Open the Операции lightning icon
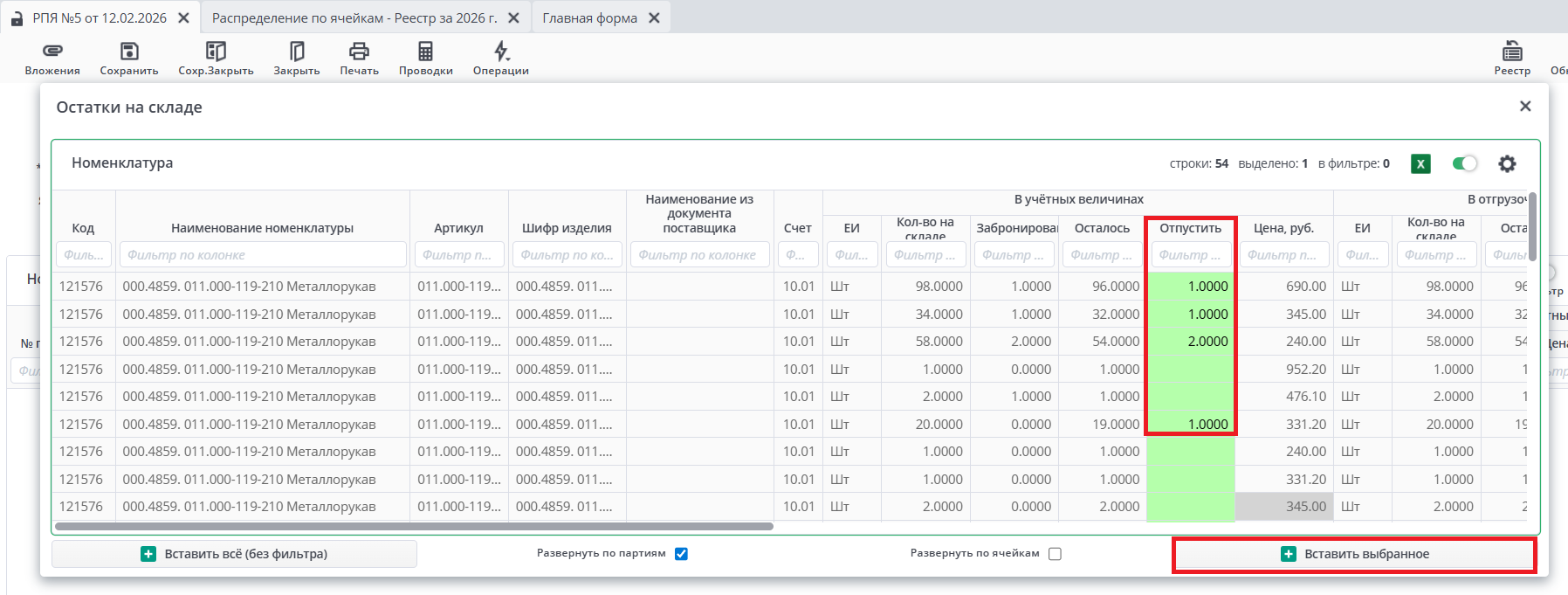 point(501,52)
